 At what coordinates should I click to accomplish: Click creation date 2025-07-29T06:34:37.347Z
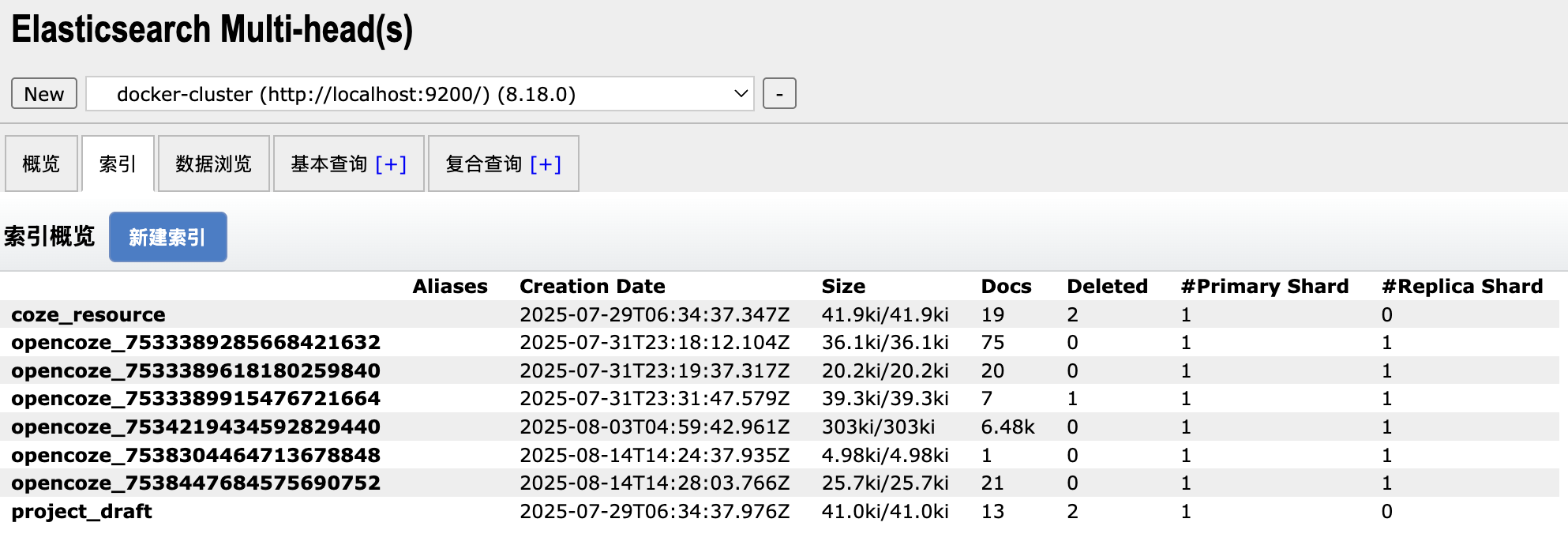pyautogui.click(x=655, y=314)
